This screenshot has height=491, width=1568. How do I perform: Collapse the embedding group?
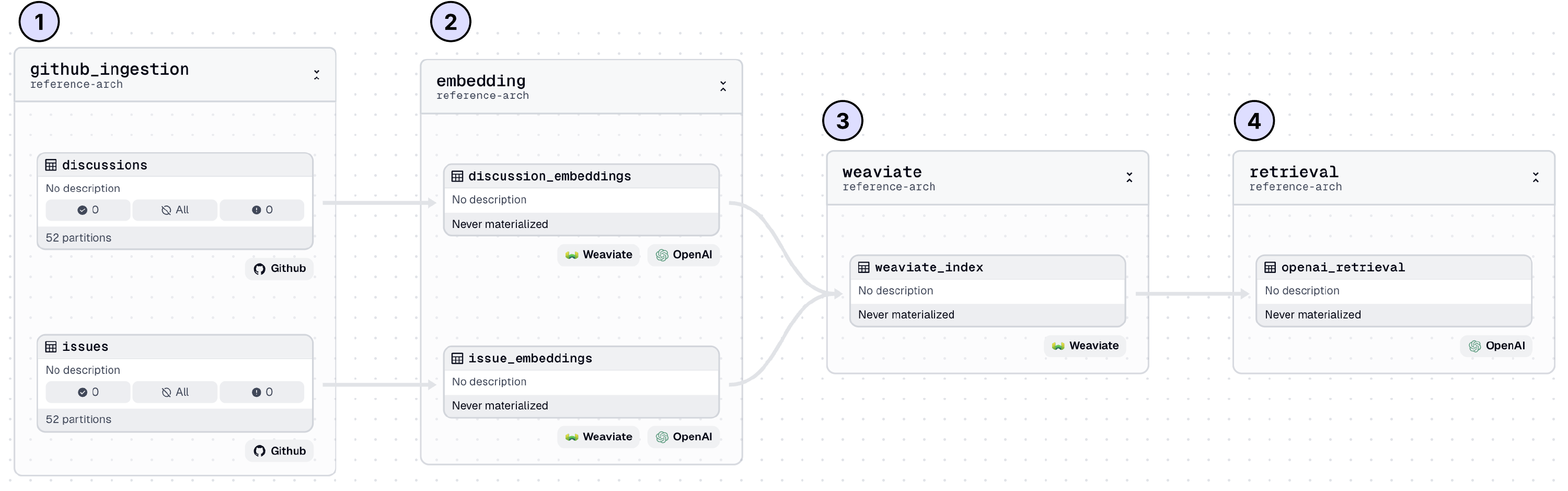click(x=722, y=86)
